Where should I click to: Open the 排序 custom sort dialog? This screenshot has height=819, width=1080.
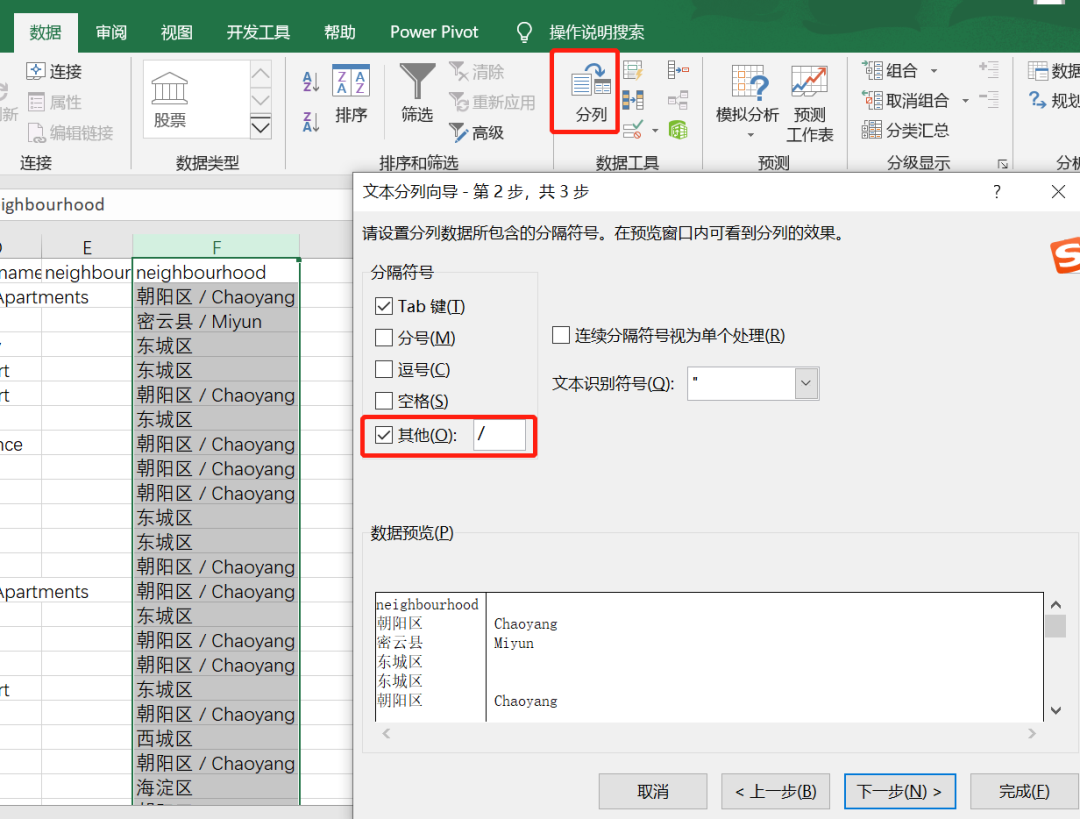pyautogui.click(x=351, y=94)
